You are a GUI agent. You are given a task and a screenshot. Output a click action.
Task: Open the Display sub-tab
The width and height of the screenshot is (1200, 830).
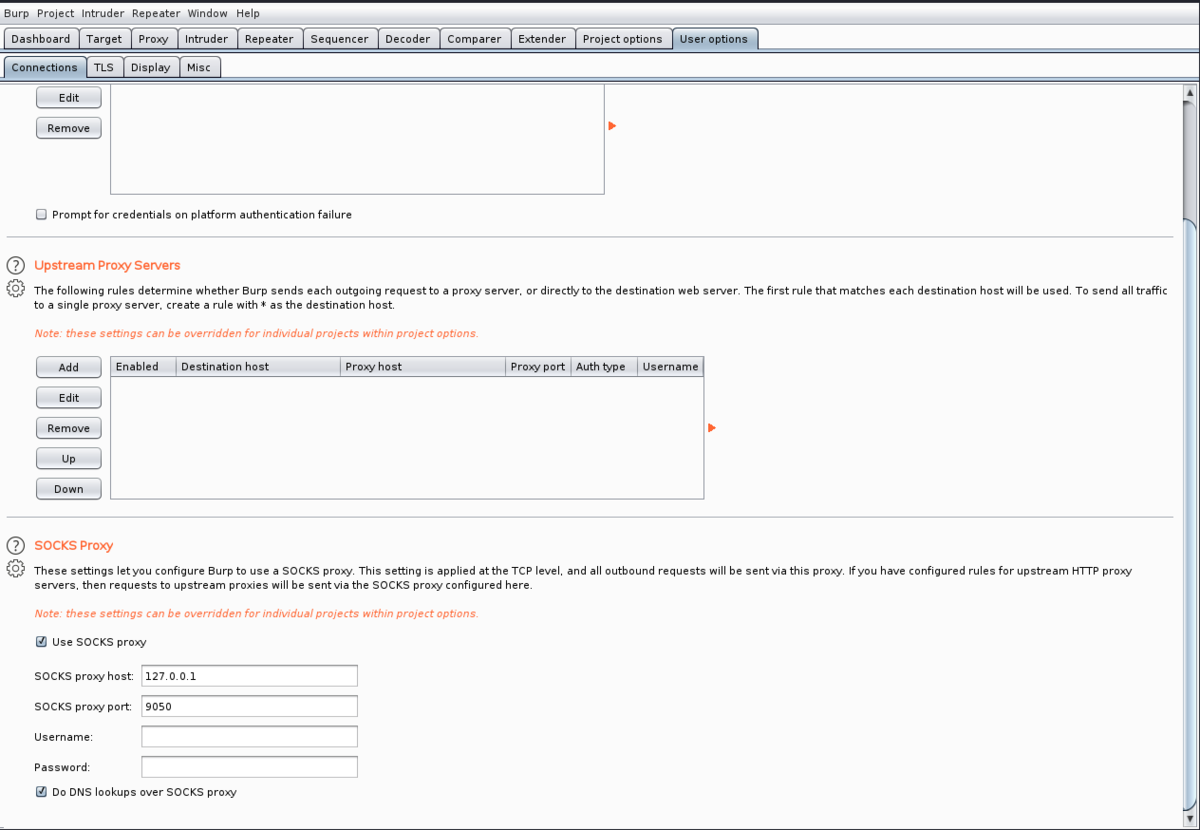(151, 67)
